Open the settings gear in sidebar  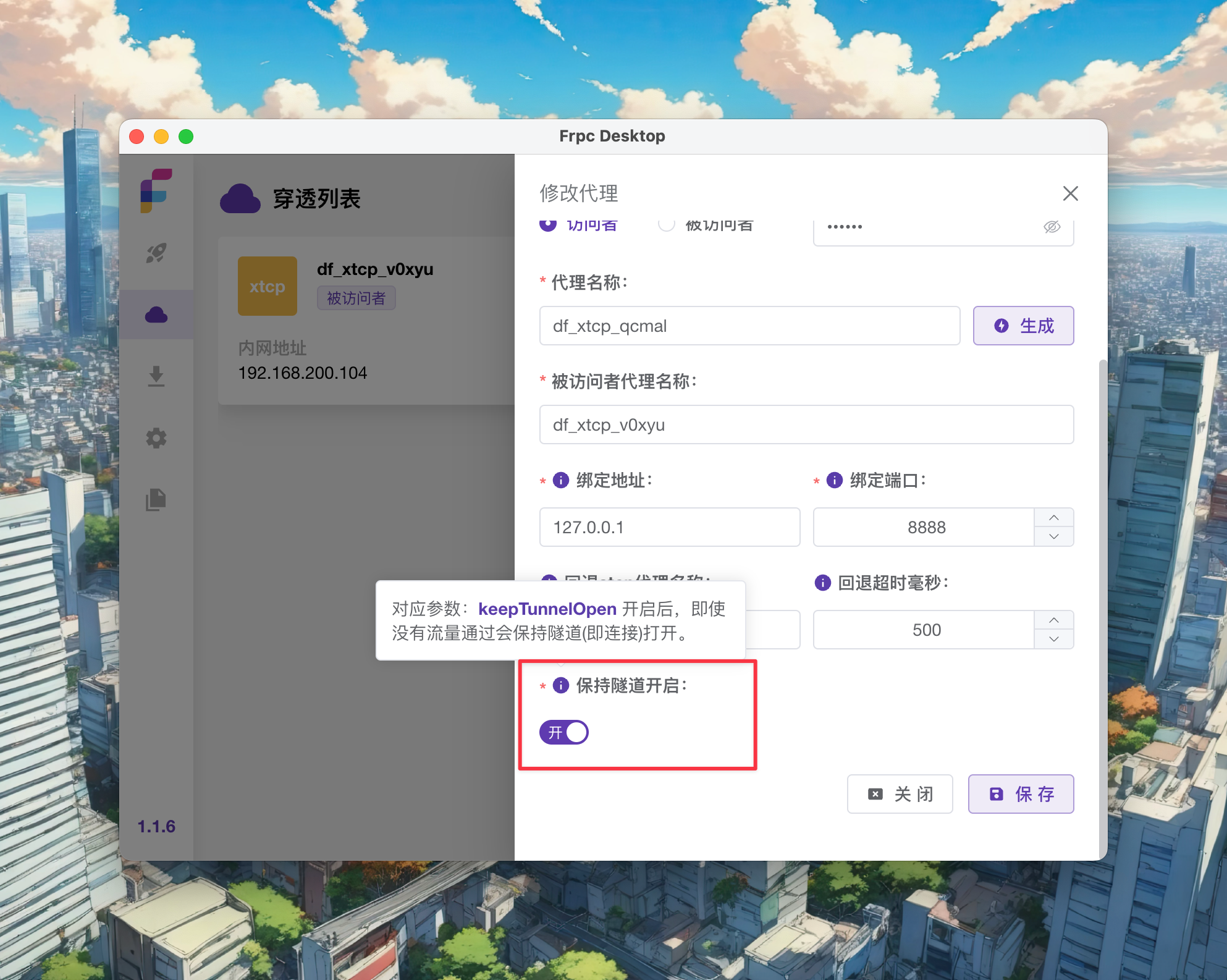click(156, 438)
